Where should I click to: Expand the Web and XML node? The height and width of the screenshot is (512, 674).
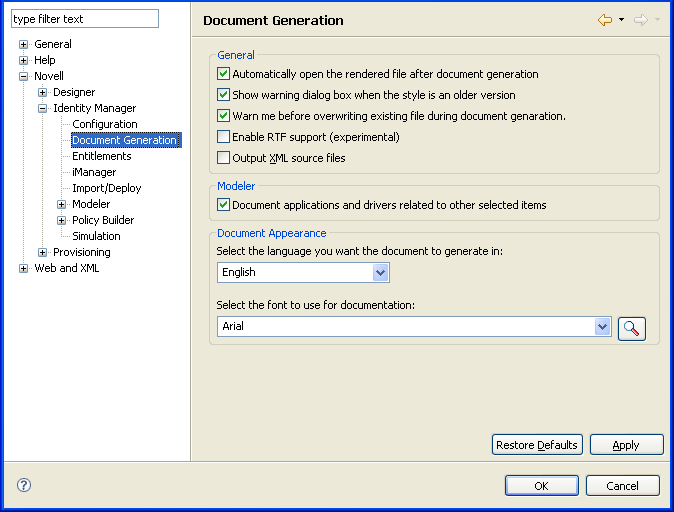23,268
